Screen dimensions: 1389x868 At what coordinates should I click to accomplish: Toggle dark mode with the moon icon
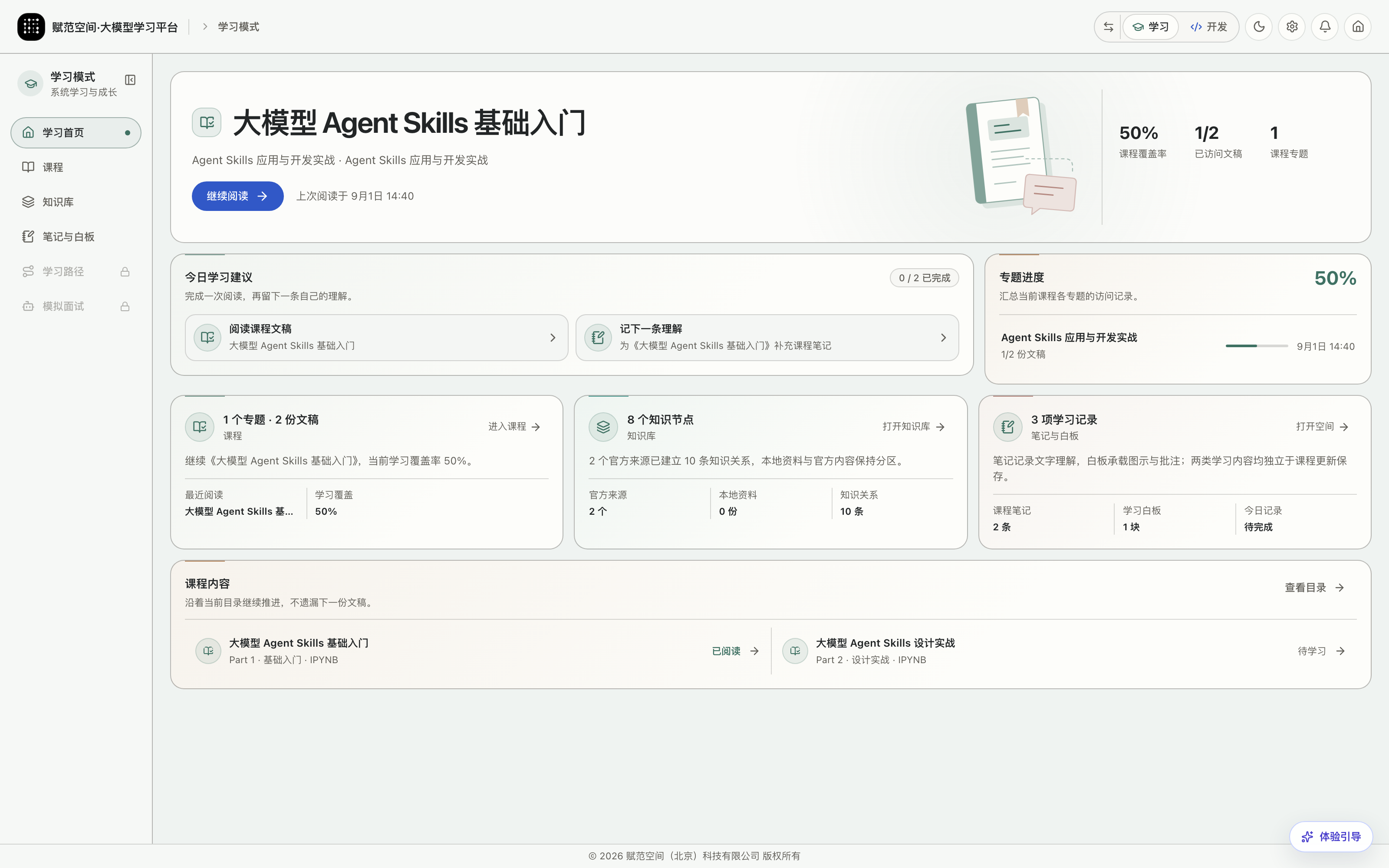[1259, 27]
